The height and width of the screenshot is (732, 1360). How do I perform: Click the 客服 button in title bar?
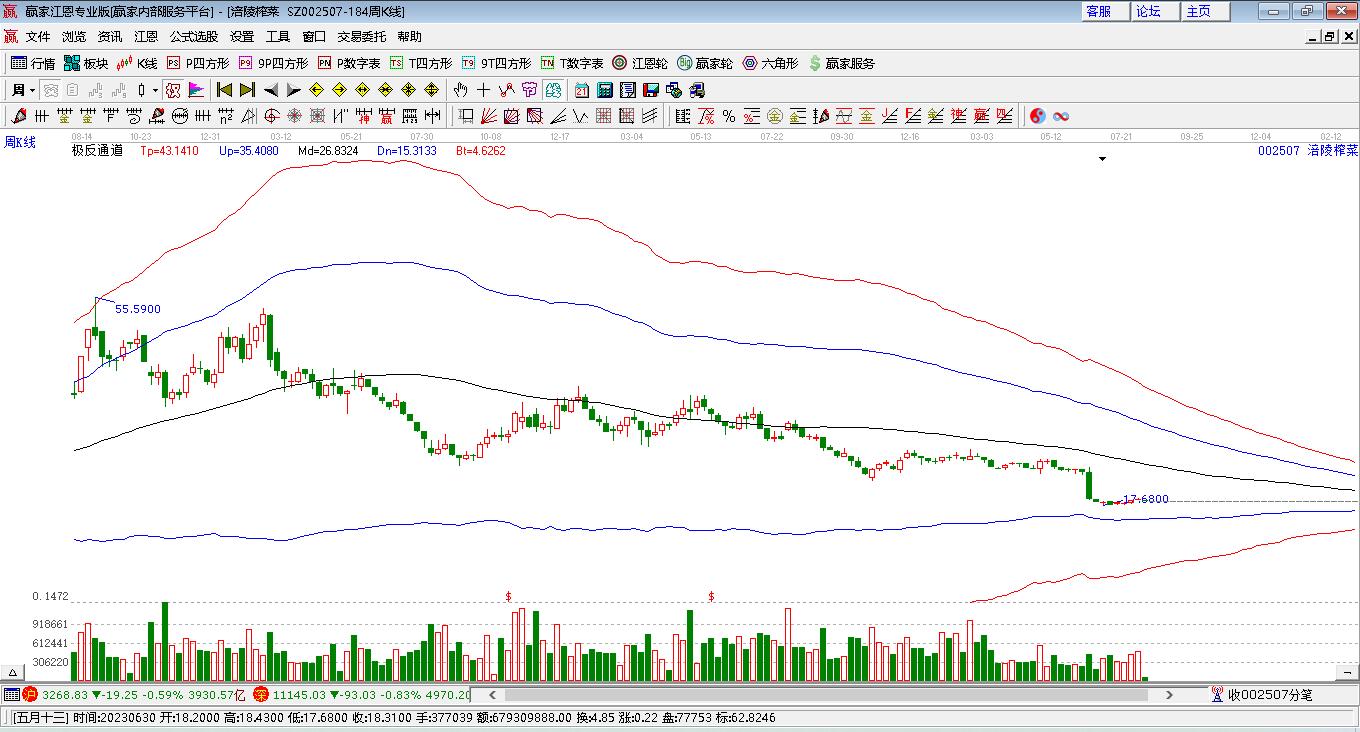tap(1099, 11)
